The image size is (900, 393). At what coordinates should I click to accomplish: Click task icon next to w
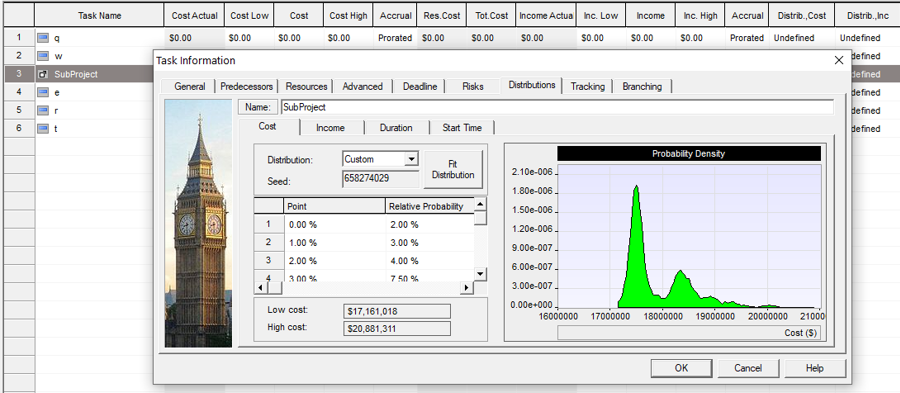[43, 56]
